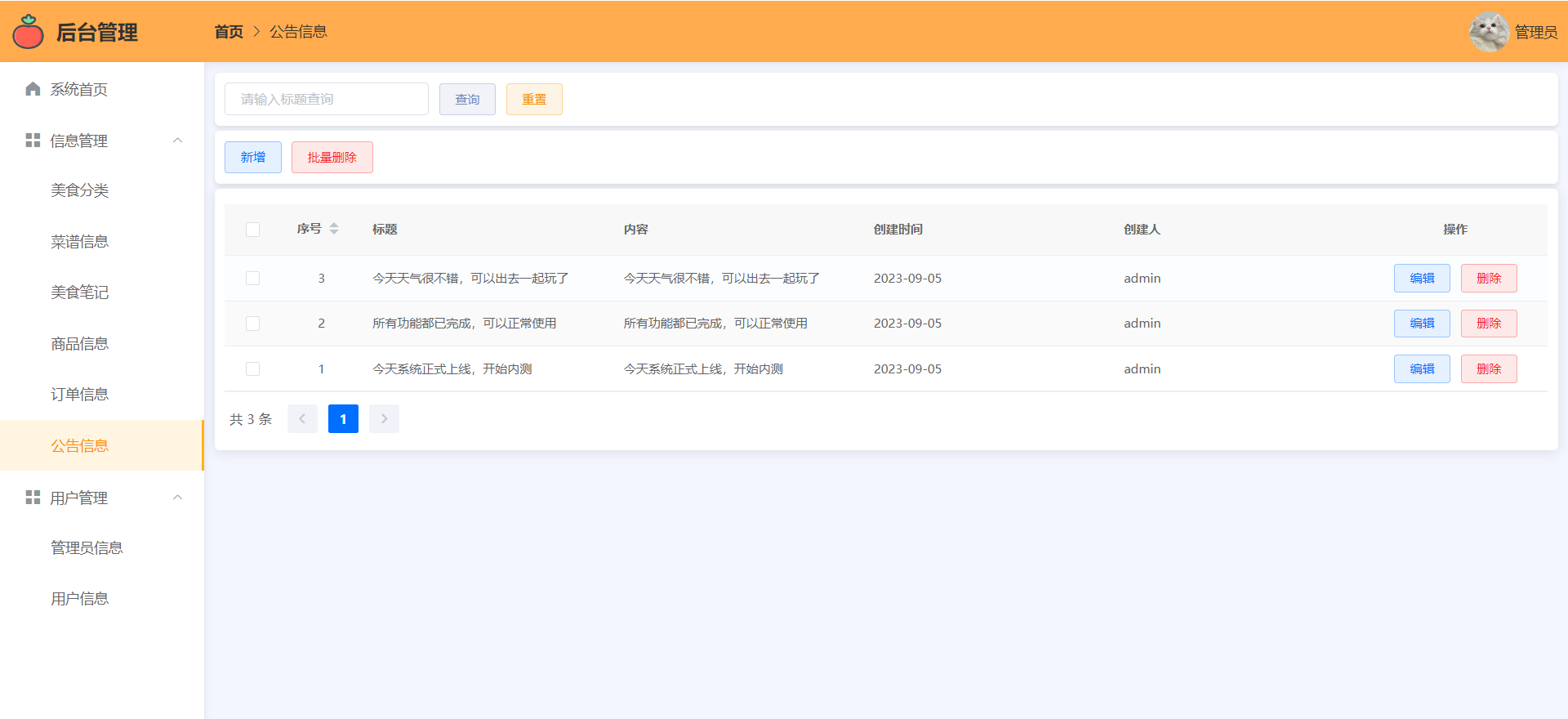Click the 首页 breadcrumb link
The image size is (1568, 719).
pyautogui.click(x=229, y=32)
